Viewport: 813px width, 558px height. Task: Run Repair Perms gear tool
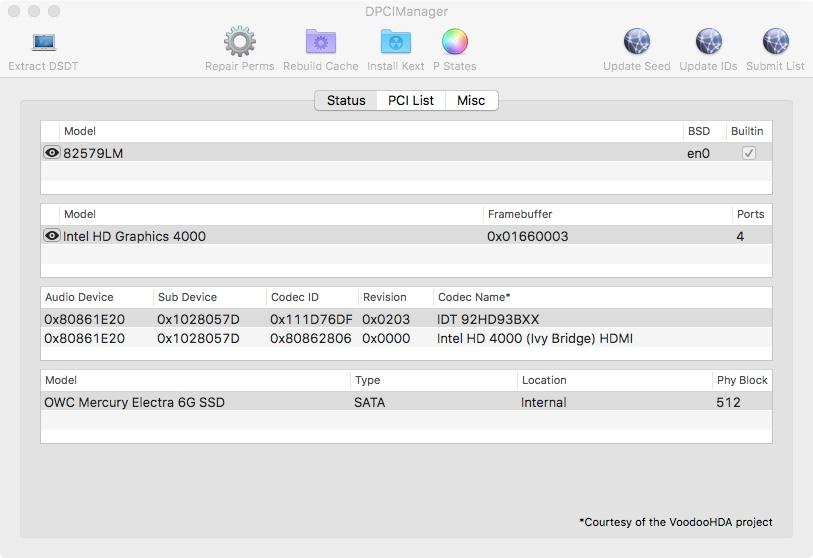tap(240, 41)
